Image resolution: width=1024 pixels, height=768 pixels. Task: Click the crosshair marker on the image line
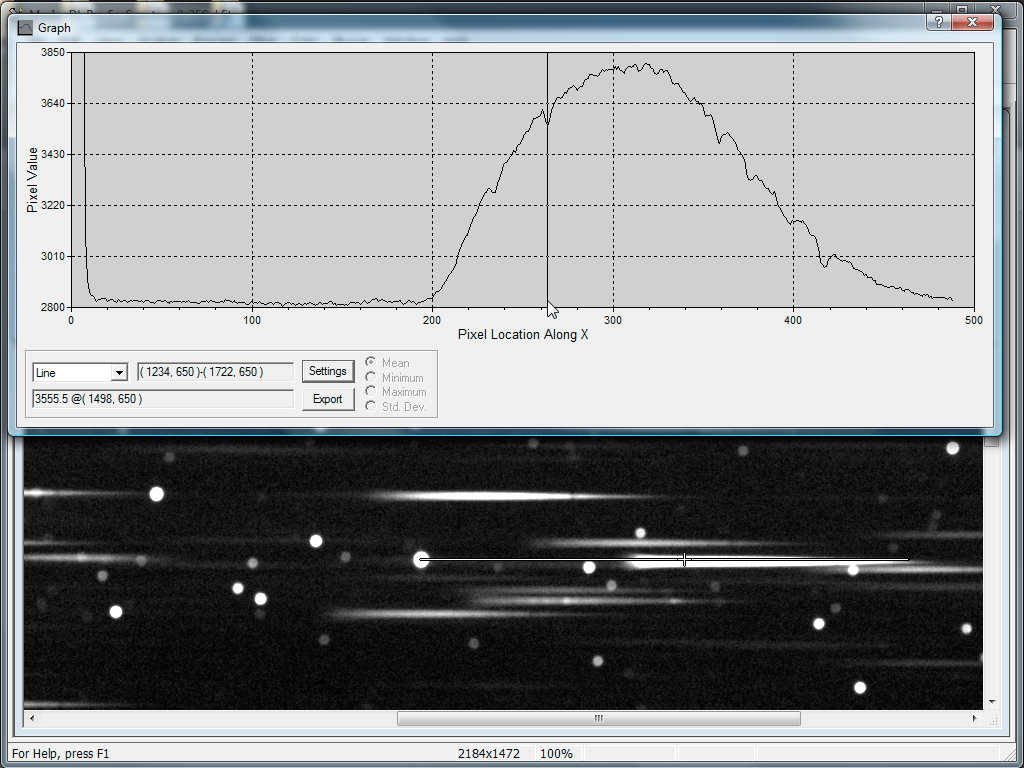(x=684, y=560)
